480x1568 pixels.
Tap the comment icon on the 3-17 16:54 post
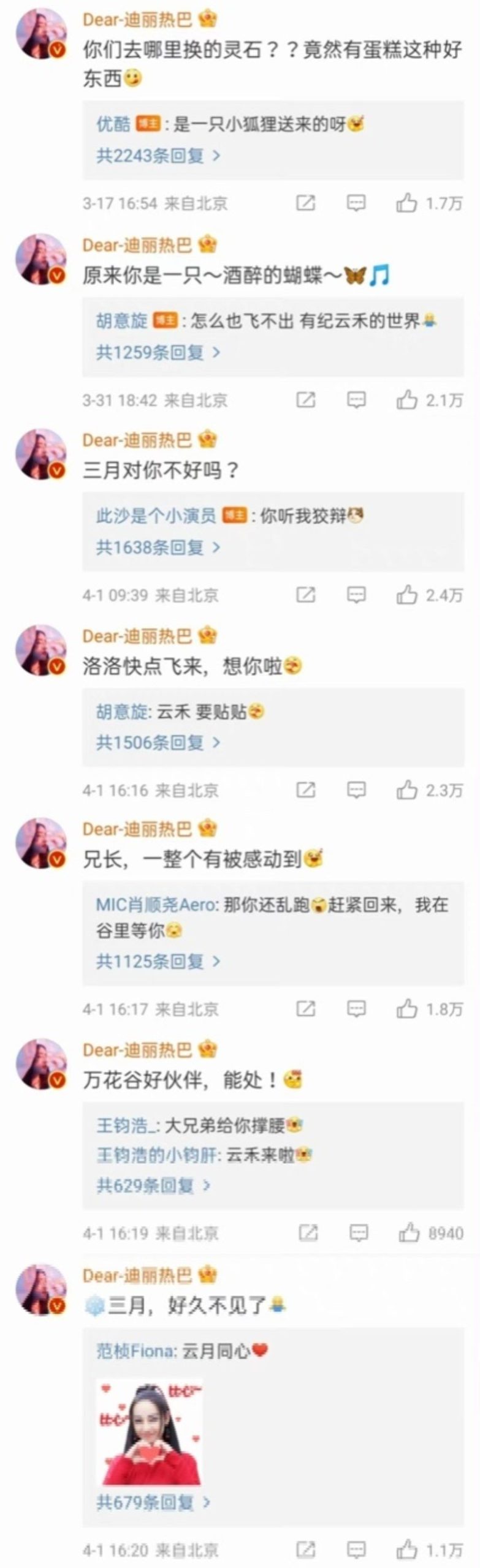356,202
